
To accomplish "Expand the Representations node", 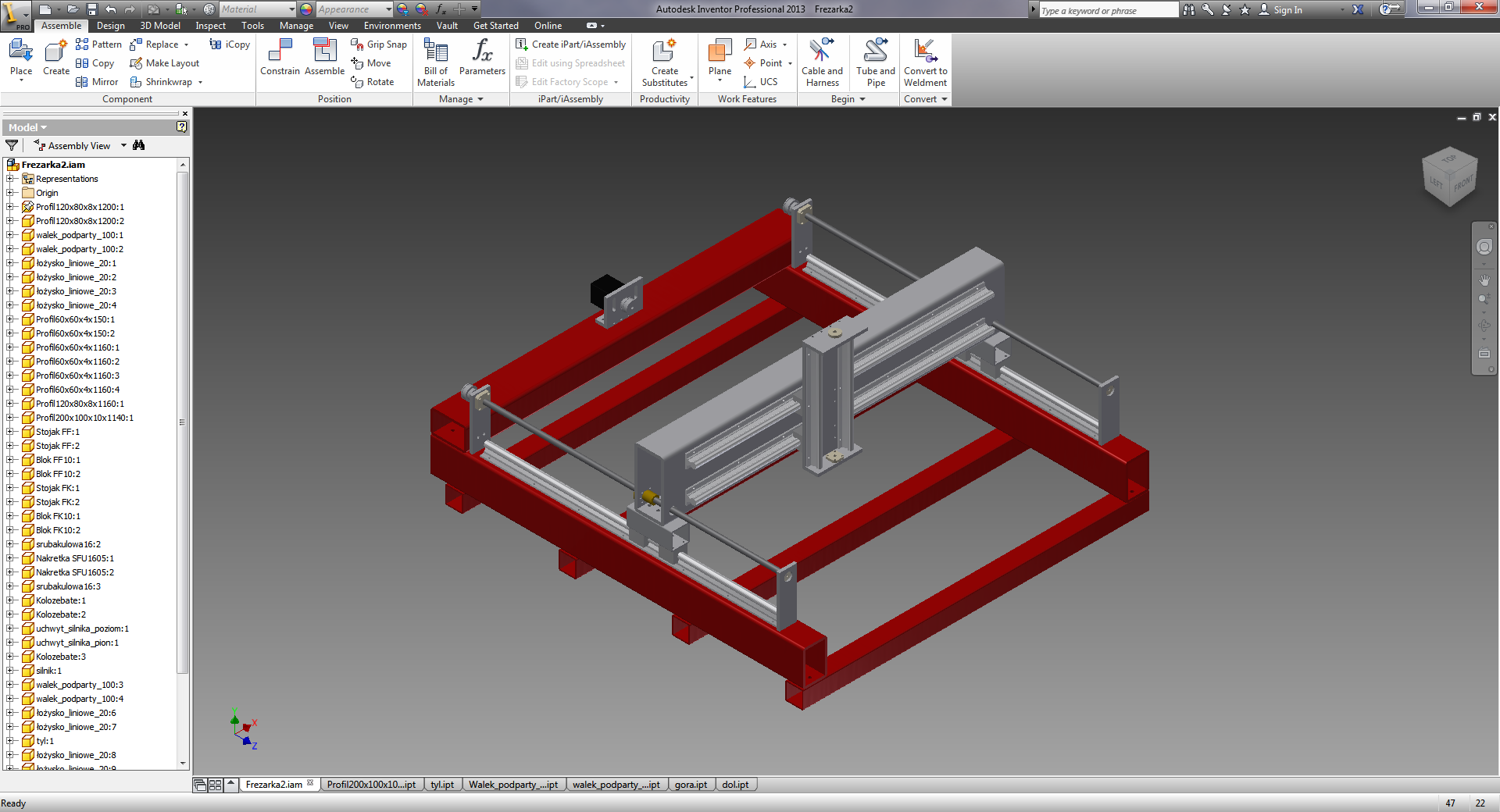I will (11, 179).
